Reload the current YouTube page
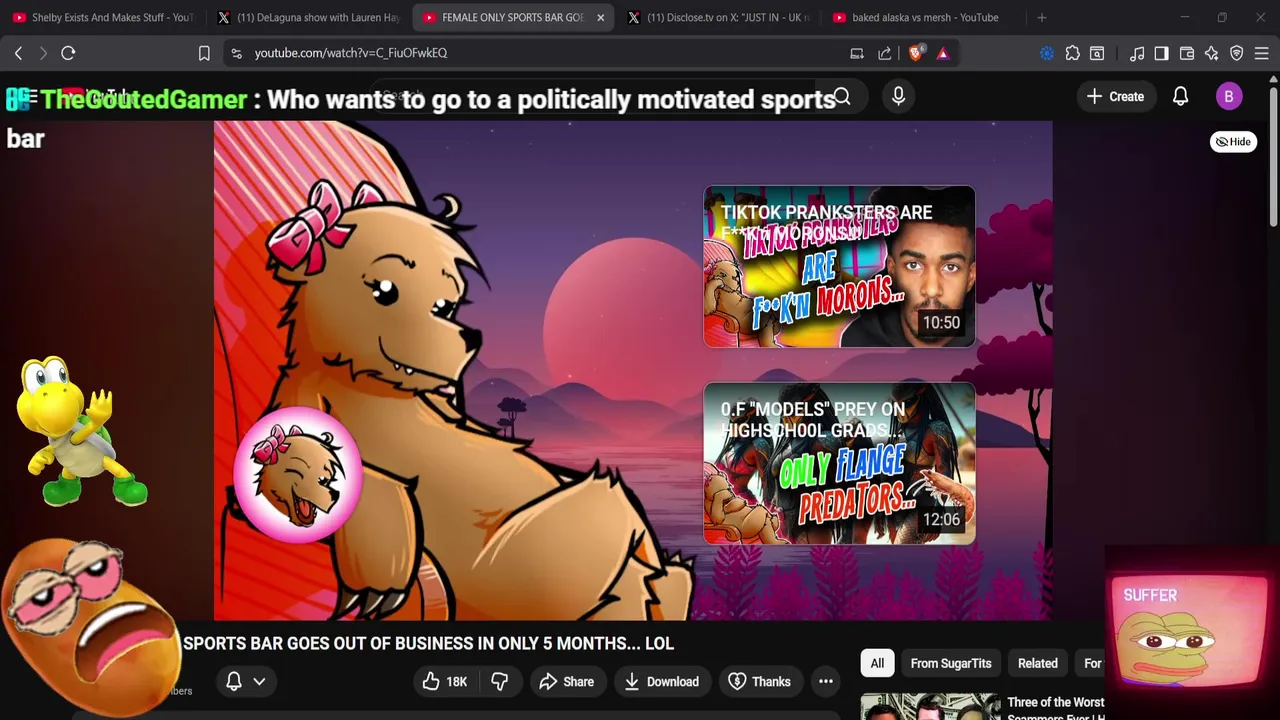1280x720 pixels. pyautogui.click(x=68, y=53)
